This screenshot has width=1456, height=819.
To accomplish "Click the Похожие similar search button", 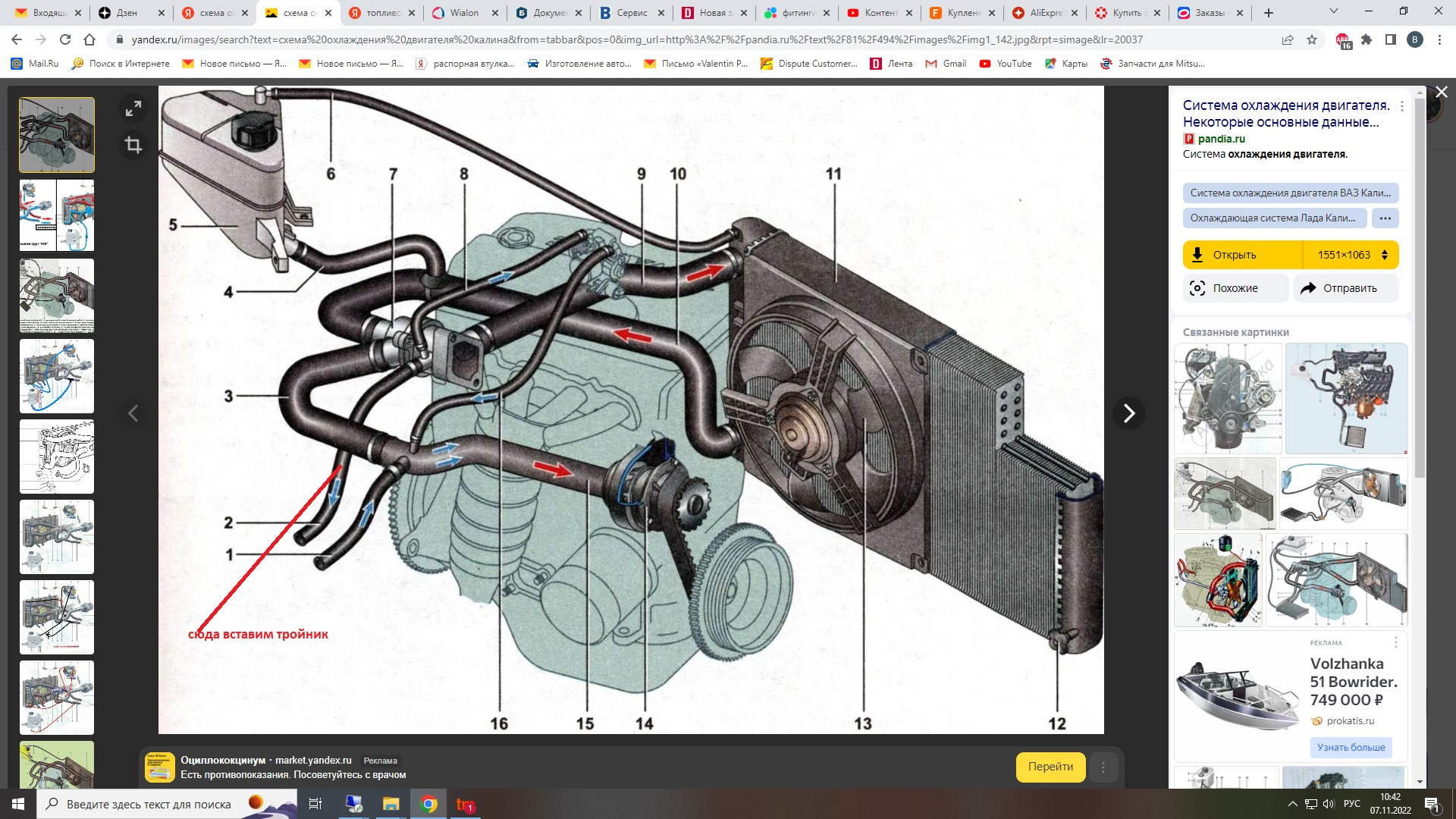I will 1235,288.
